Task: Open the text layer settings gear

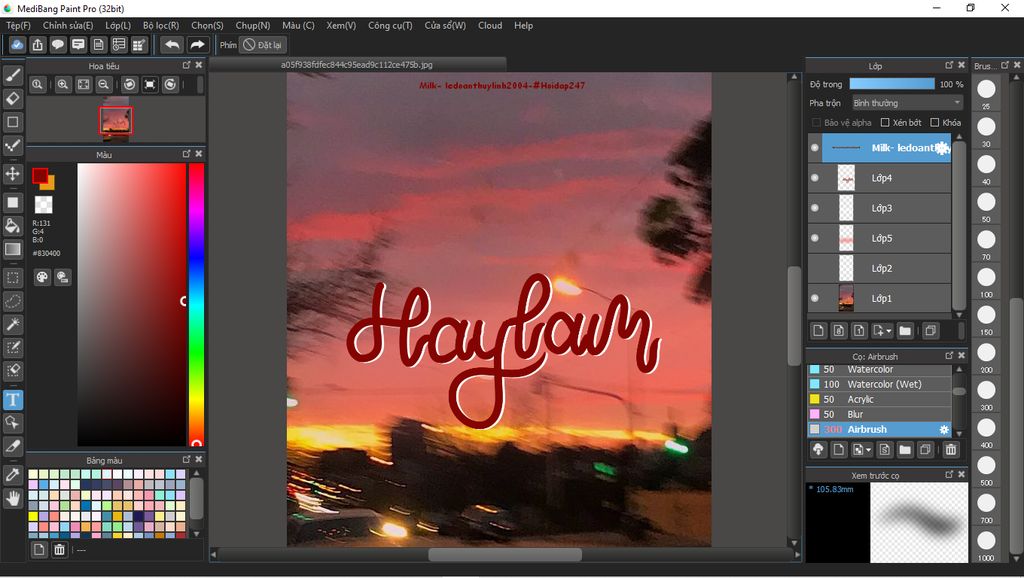Action: point(942,148)
